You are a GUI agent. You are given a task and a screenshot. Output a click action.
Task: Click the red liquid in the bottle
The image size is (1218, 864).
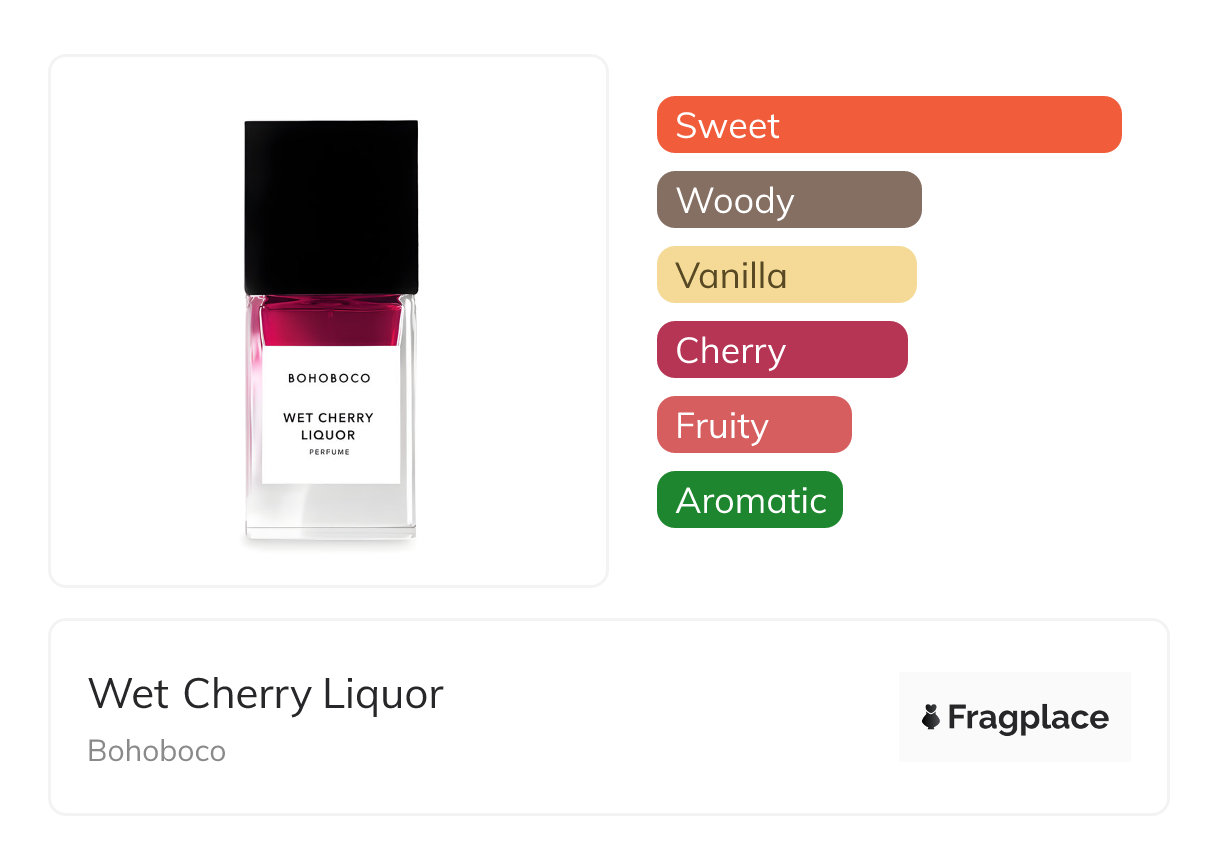pyautogui.click(x=331, y=322)
